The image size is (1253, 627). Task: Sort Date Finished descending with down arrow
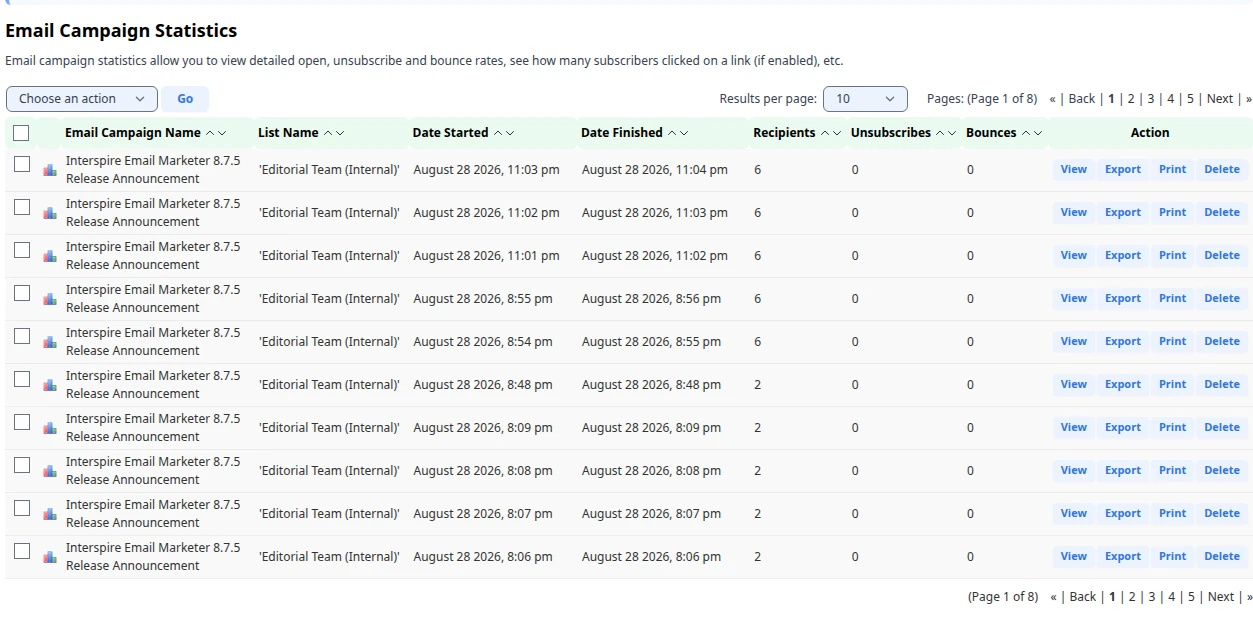(x=684, y=133)
